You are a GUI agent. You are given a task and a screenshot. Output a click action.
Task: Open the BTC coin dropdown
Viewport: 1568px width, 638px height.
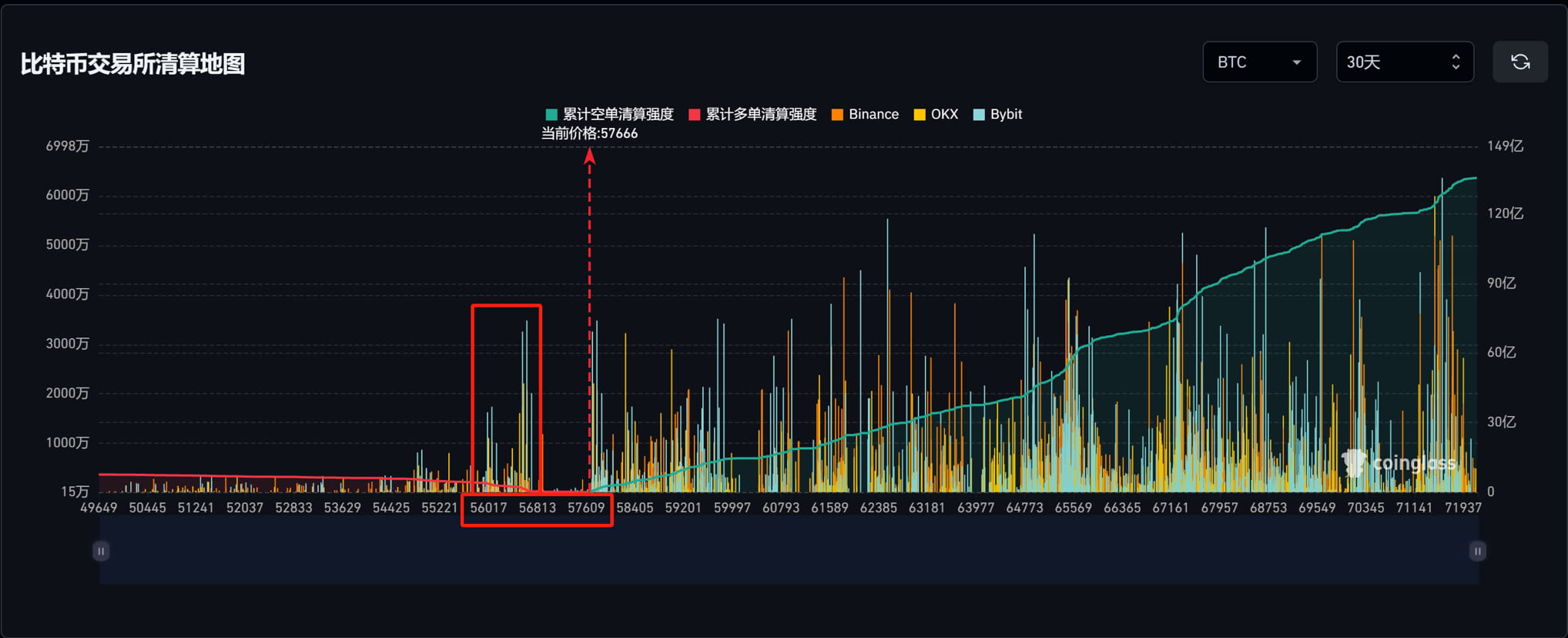click(x=1259, y=62)
